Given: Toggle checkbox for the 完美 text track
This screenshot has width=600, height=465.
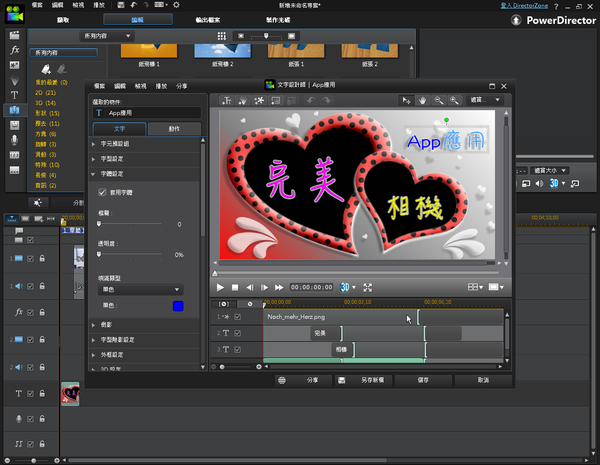Looking at the screenshot, I should coord(238,333).
